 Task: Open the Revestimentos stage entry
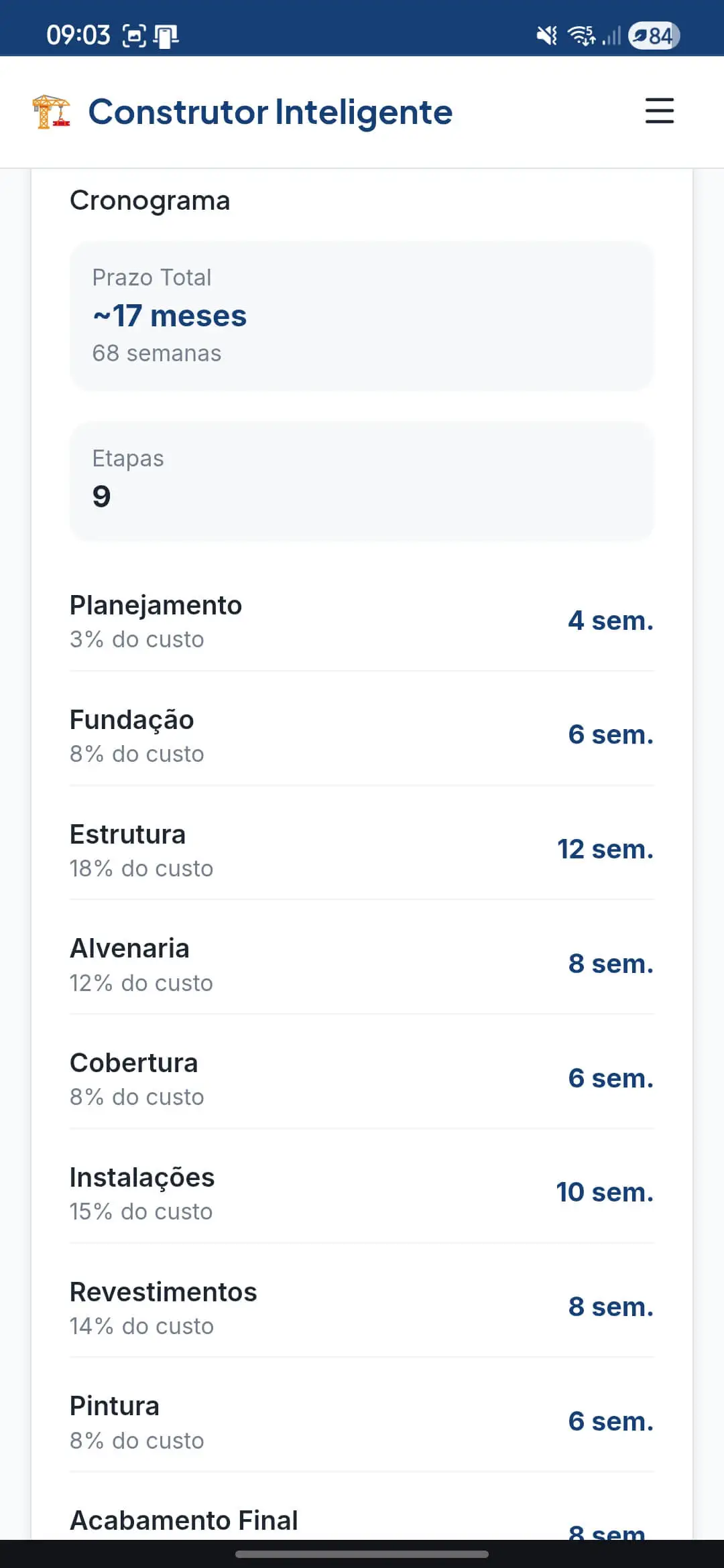[x=361, y=1307]
